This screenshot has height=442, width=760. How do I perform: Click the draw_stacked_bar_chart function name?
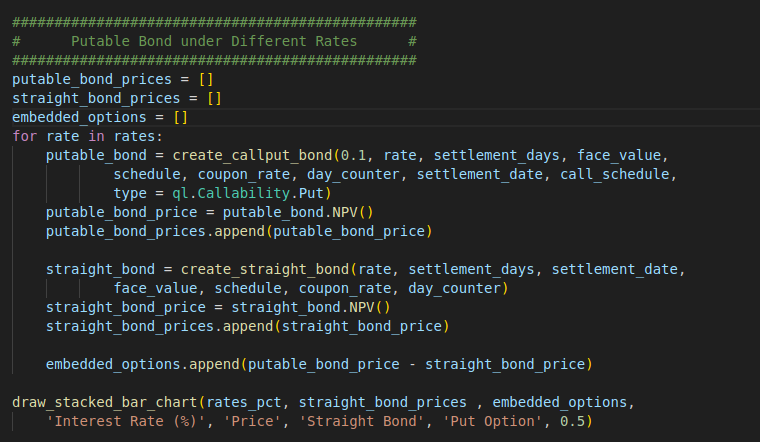coord(104,403)
